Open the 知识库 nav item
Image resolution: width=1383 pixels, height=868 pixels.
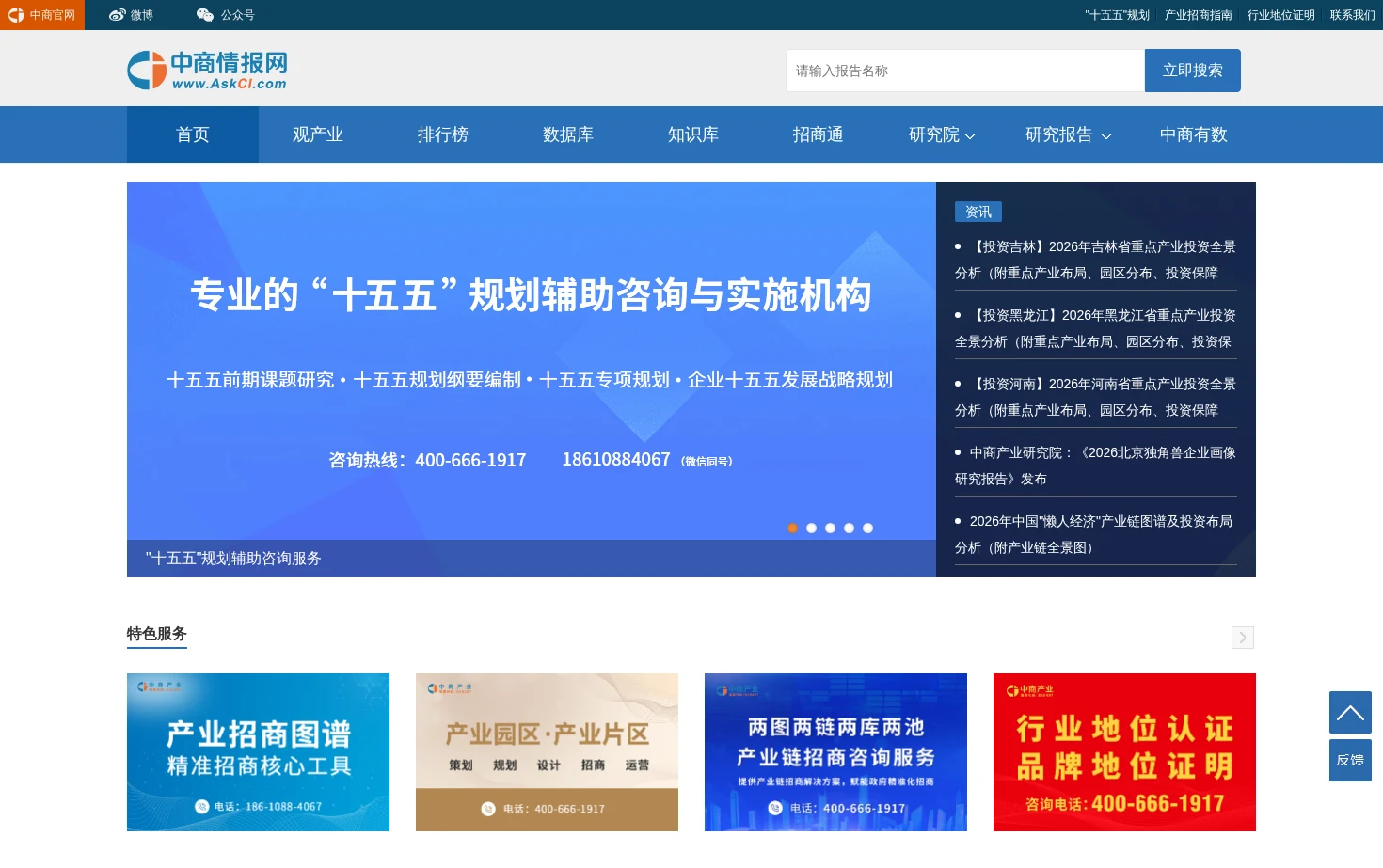(693, 134)
